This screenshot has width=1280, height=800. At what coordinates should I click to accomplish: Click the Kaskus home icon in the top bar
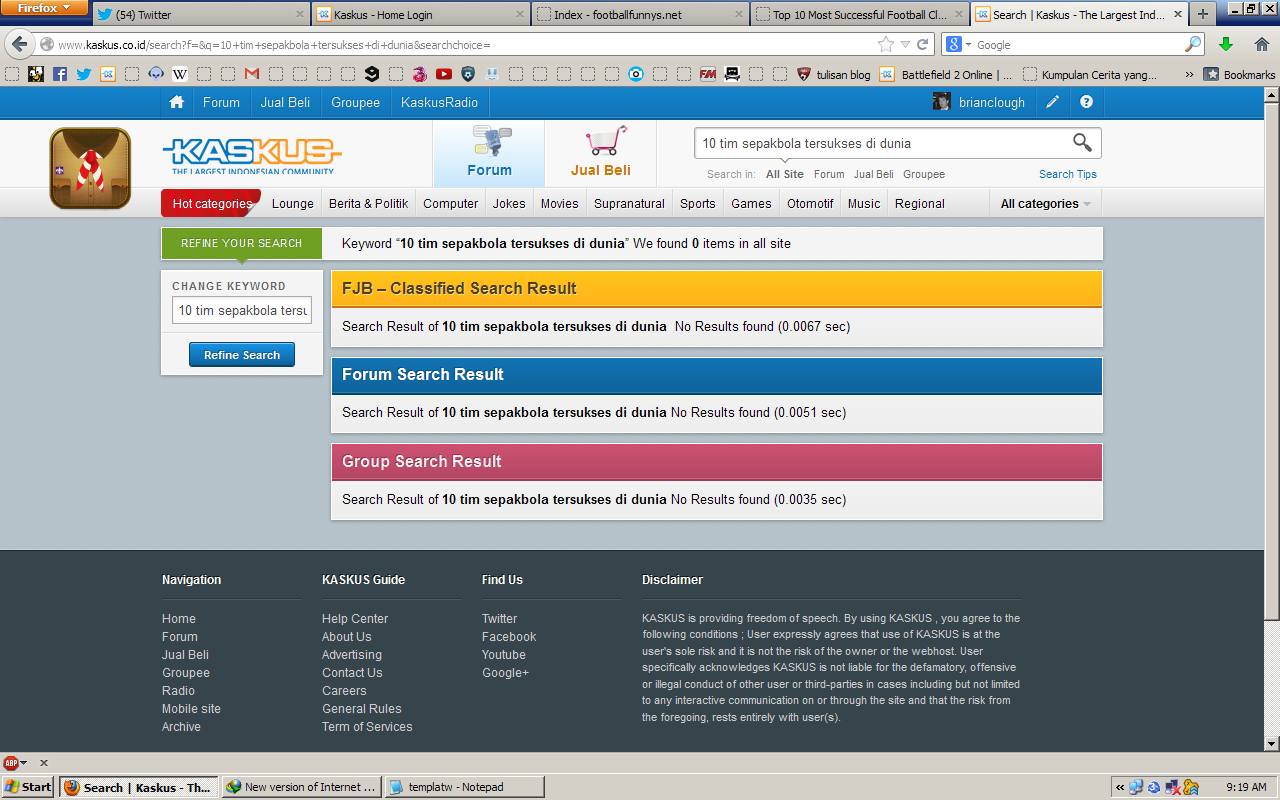177,102
